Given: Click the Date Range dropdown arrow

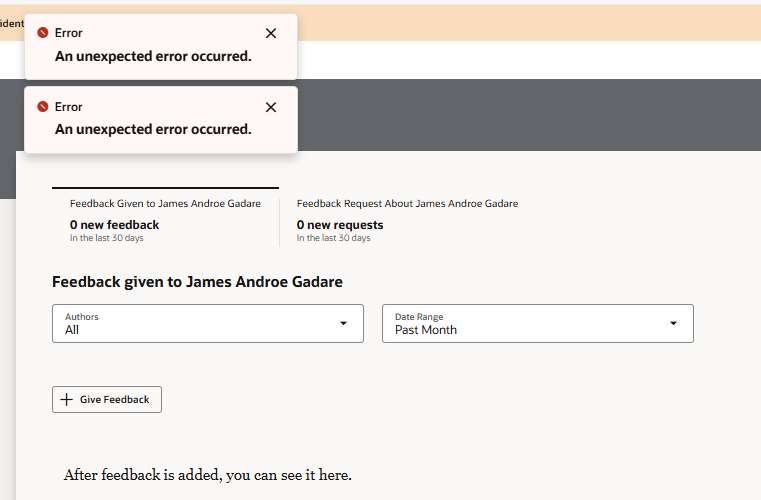Looking at the screenshot, I should [x=673, y=323].
